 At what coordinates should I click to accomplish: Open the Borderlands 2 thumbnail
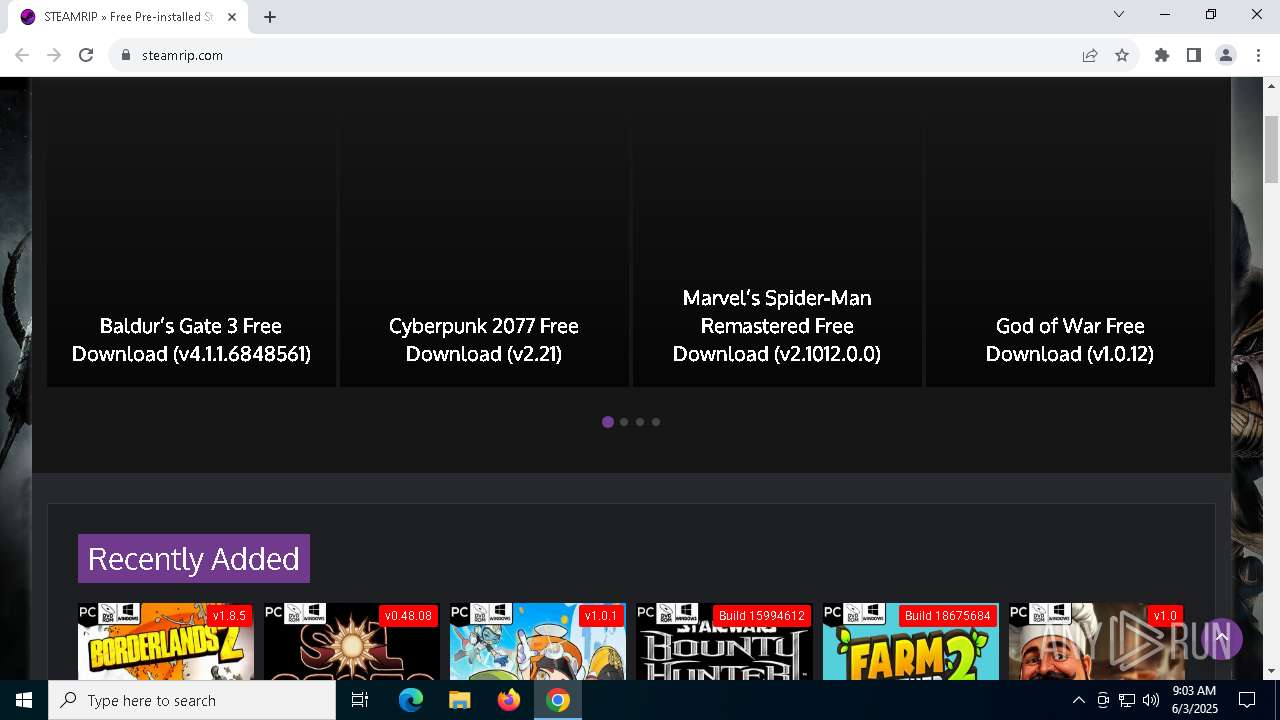[x=166, y=641]
